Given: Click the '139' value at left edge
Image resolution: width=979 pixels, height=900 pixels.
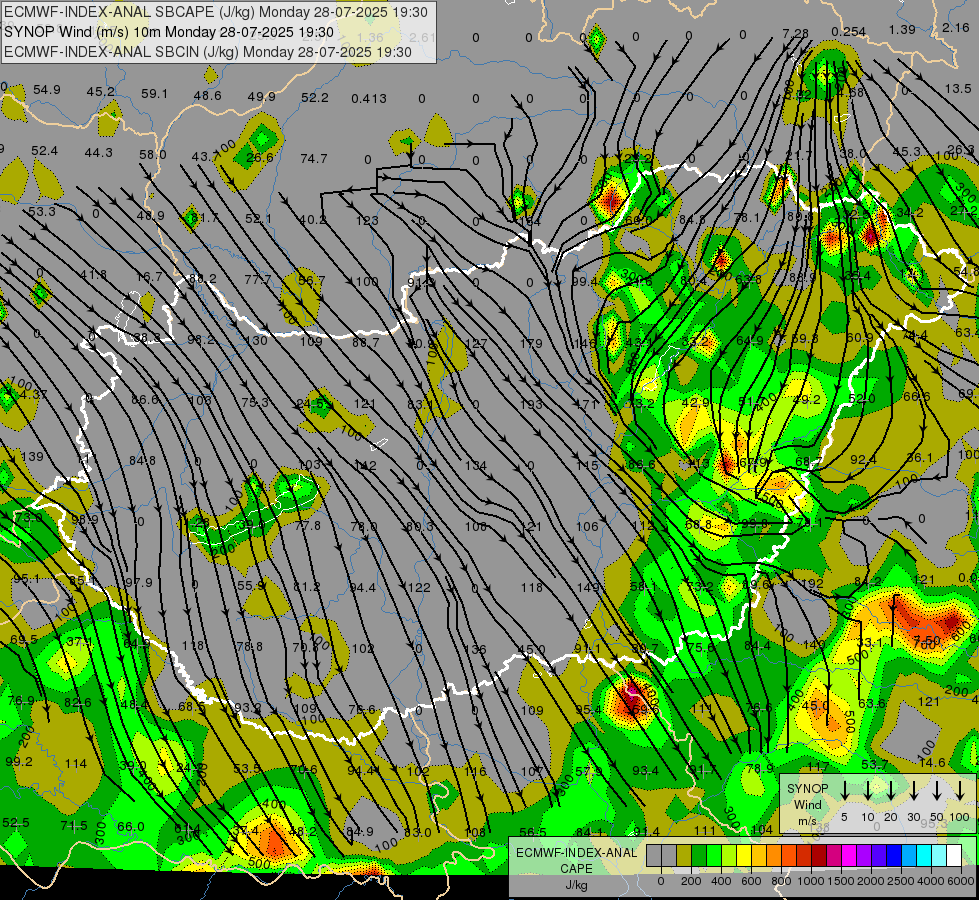Looking at the screenshot, I should pyautogui.click(x=32, y=457).
